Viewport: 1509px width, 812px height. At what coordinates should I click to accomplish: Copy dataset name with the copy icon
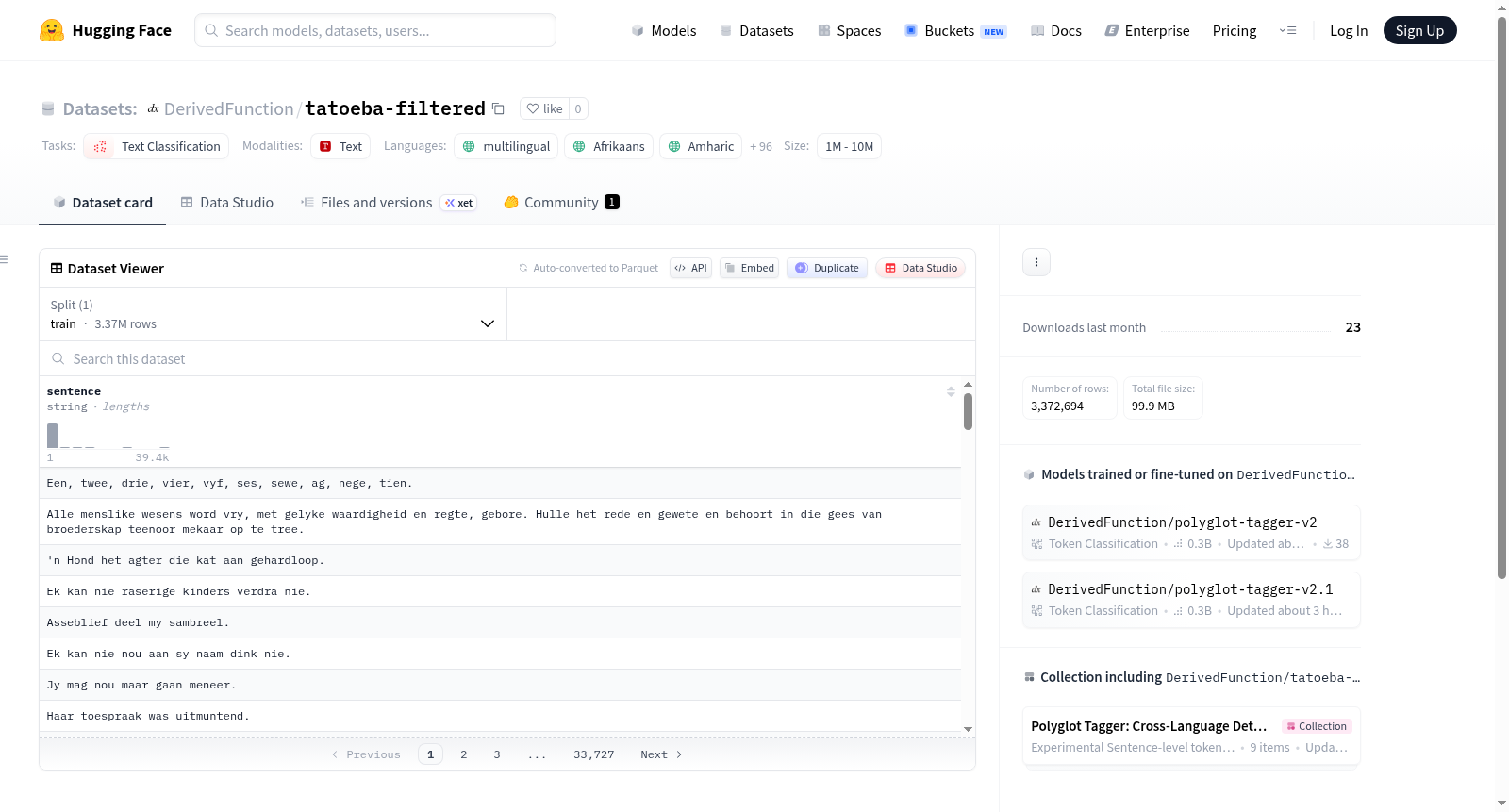coord(498,108)
